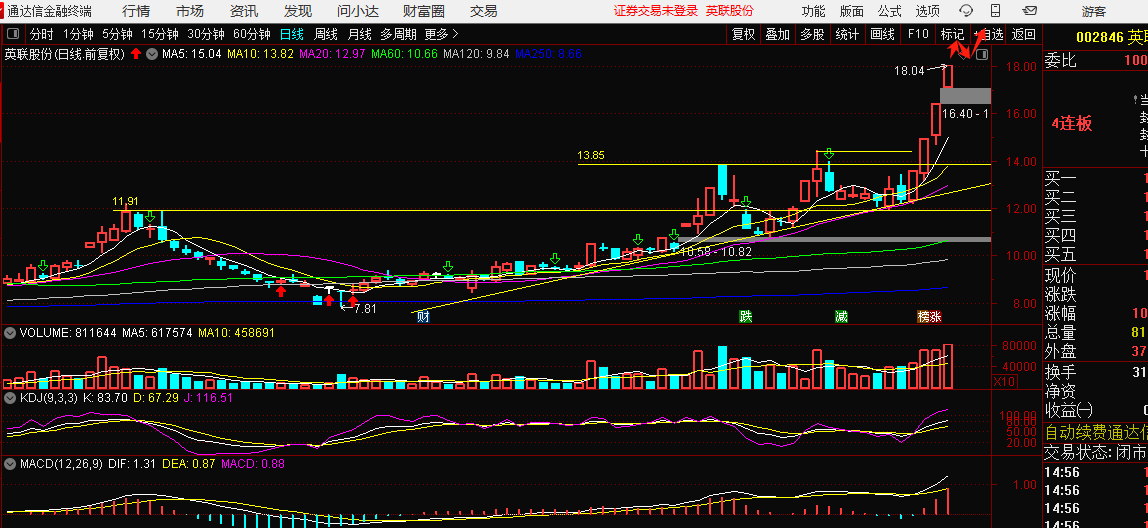
Task: Click the 游客 user account label
Action: tap(1094, 11)
